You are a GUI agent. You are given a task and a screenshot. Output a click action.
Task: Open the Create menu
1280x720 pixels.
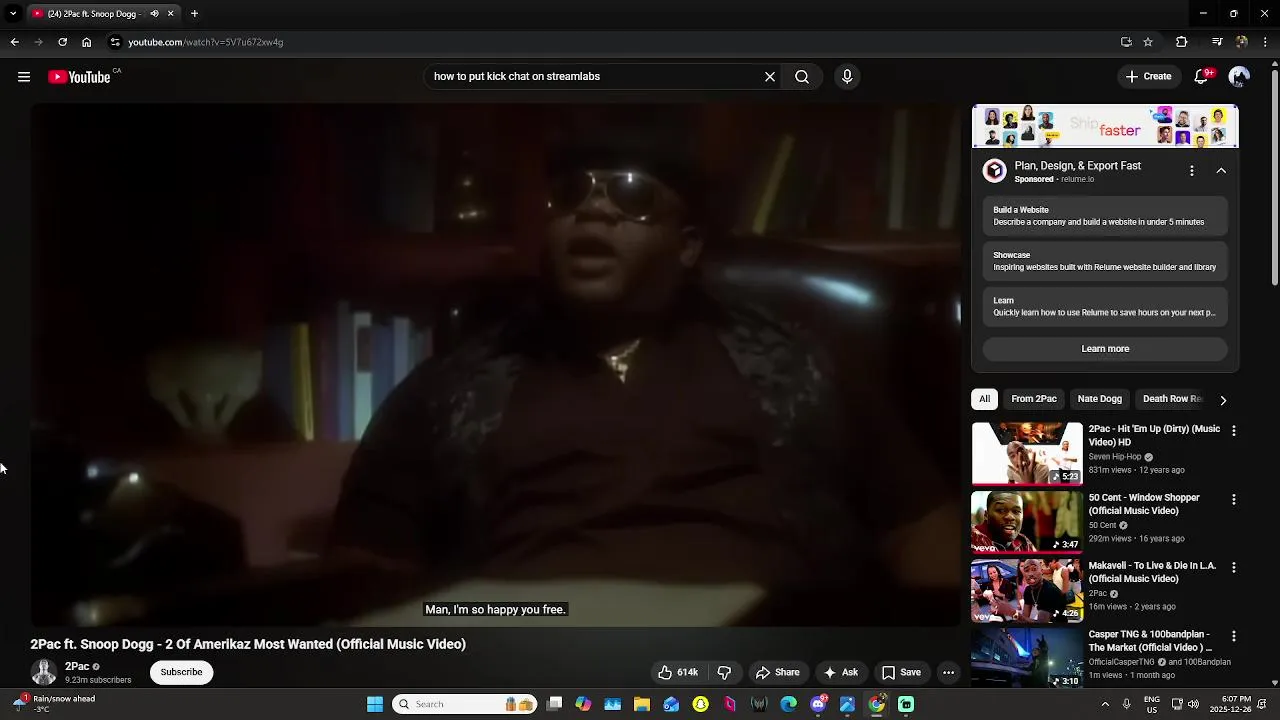(x=1148, y=77)
